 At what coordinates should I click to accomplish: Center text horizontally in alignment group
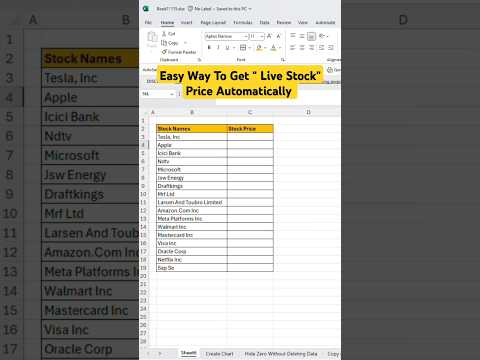(302, 48)
